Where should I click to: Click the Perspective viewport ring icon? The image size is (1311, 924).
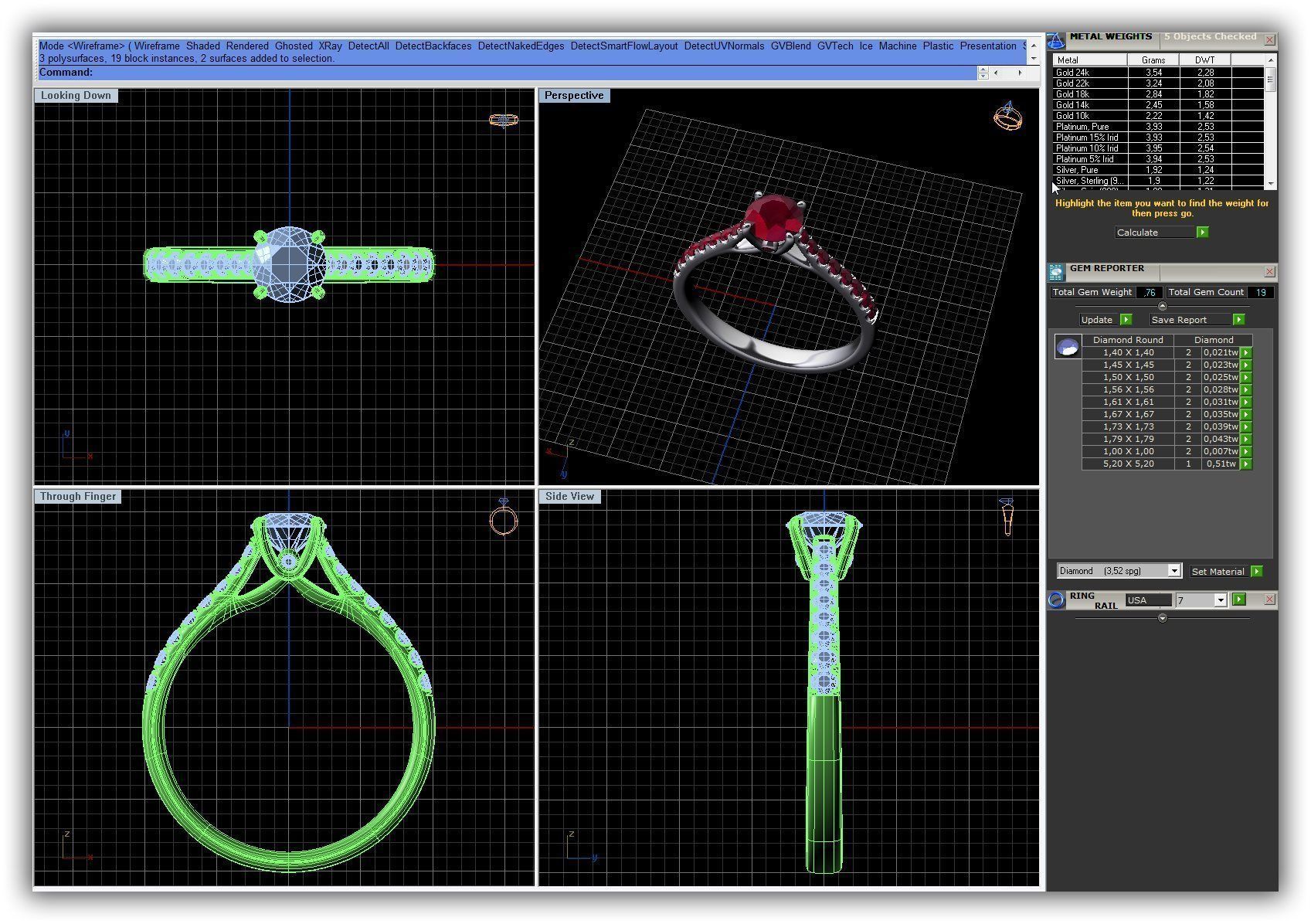[1007, 116]
